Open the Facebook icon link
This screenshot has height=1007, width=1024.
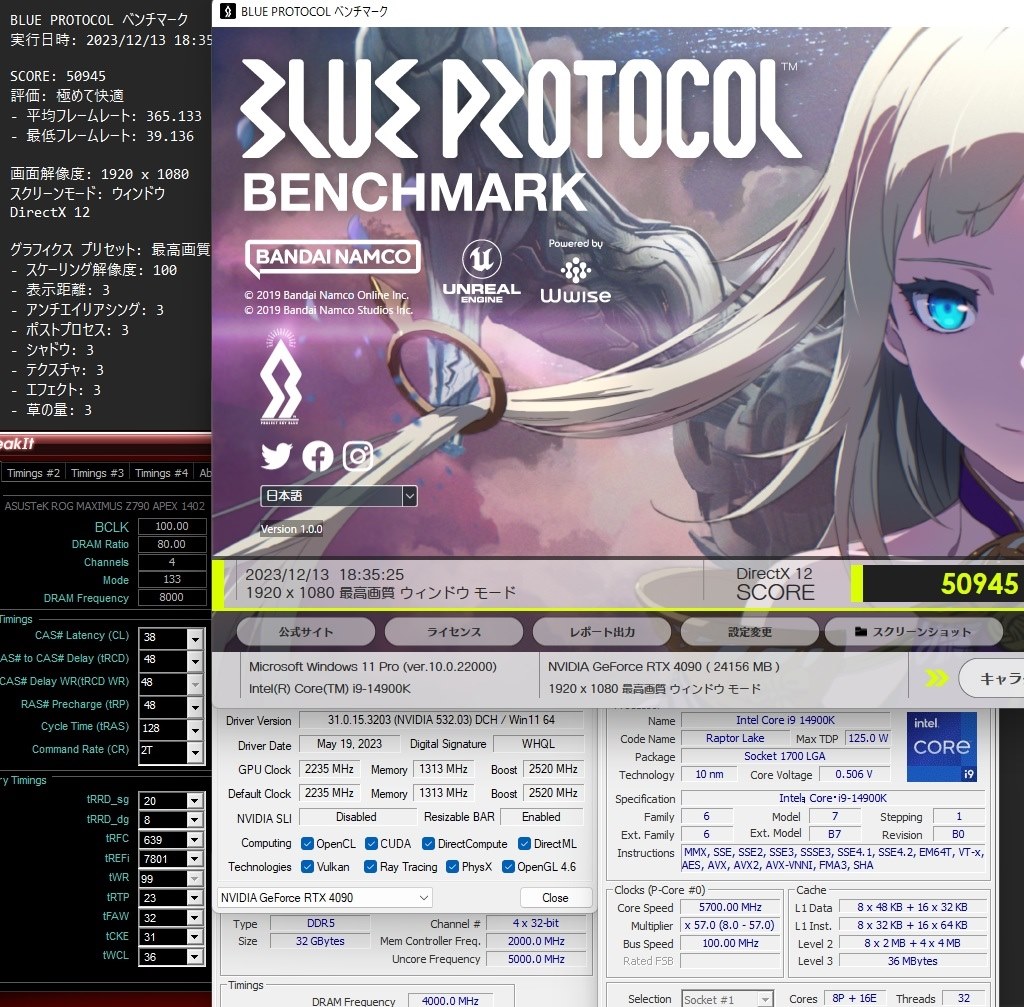[x=318, y=456]
